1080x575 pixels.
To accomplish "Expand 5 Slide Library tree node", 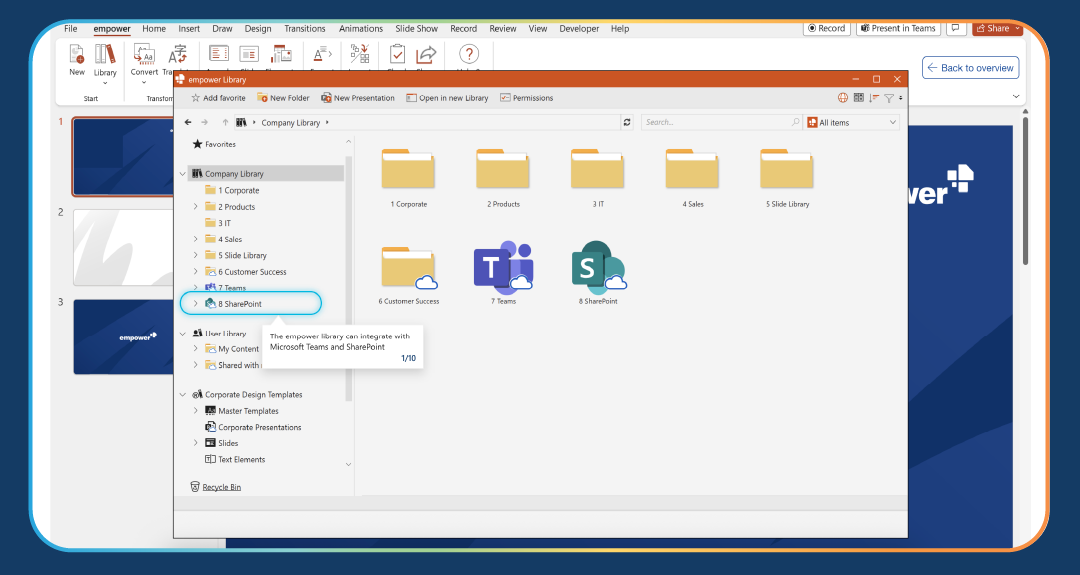I will pyautogui.click(x=196, y=255).
